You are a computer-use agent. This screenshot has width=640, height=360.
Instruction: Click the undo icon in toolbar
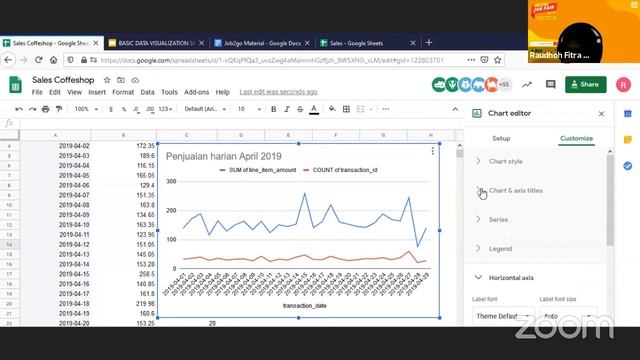19,109
